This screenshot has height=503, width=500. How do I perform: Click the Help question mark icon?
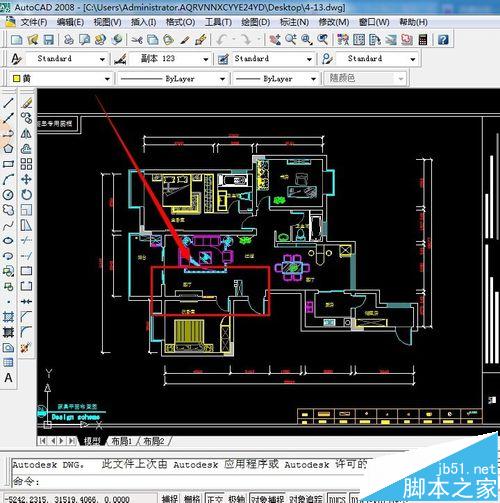[x=443, y=40]
